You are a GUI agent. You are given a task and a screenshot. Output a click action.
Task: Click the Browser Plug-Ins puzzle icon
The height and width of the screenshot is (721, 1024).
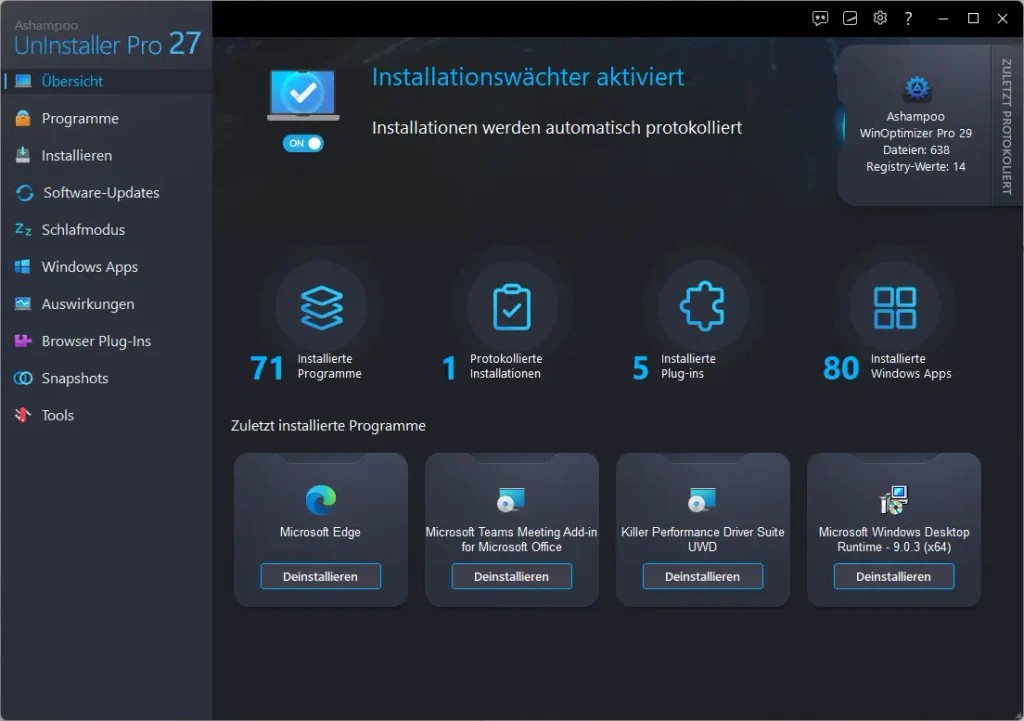tap(23, 341)
